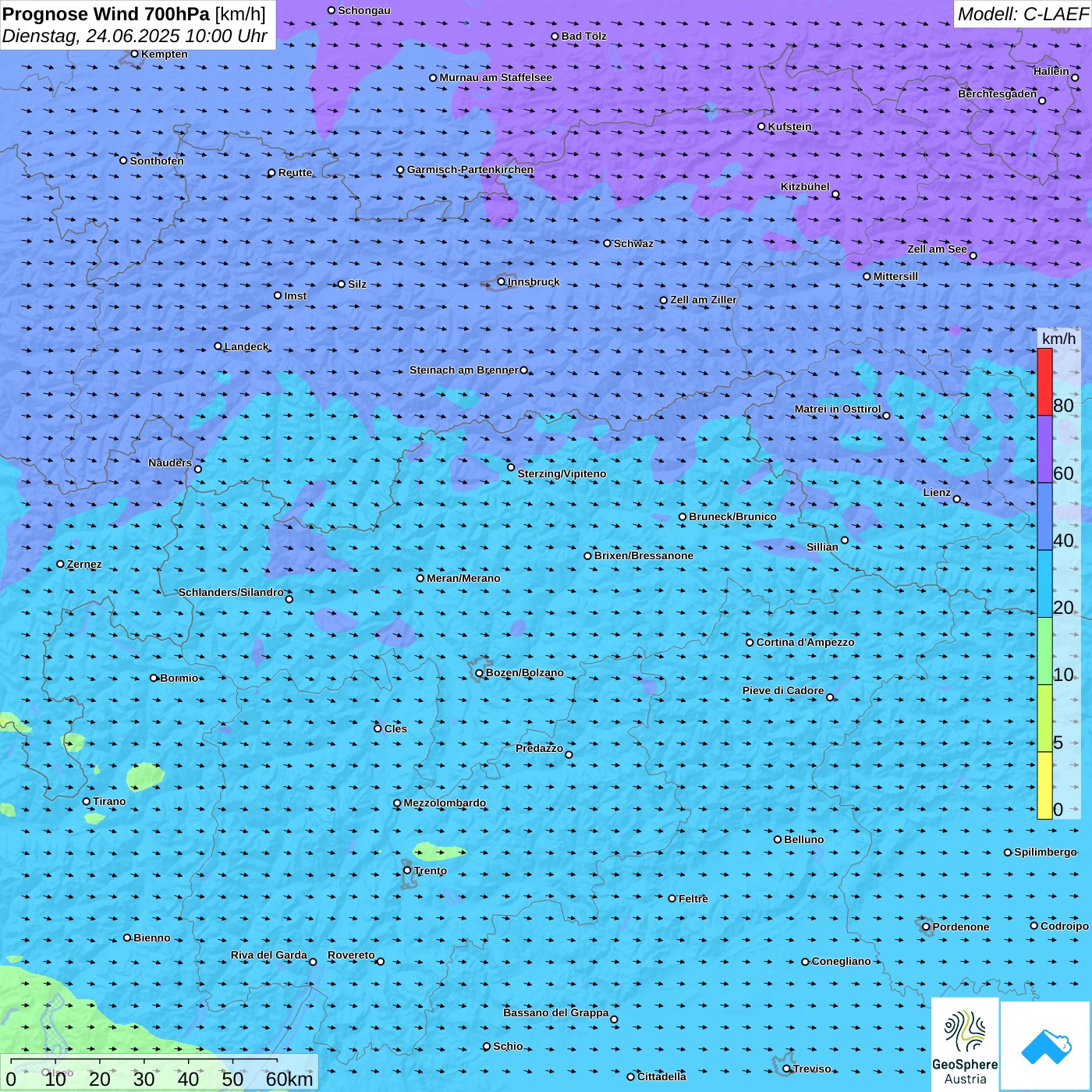Screen dimensions: 1092x1092
Task: Click the 'Cles' label
Action: tap(395, 729)
